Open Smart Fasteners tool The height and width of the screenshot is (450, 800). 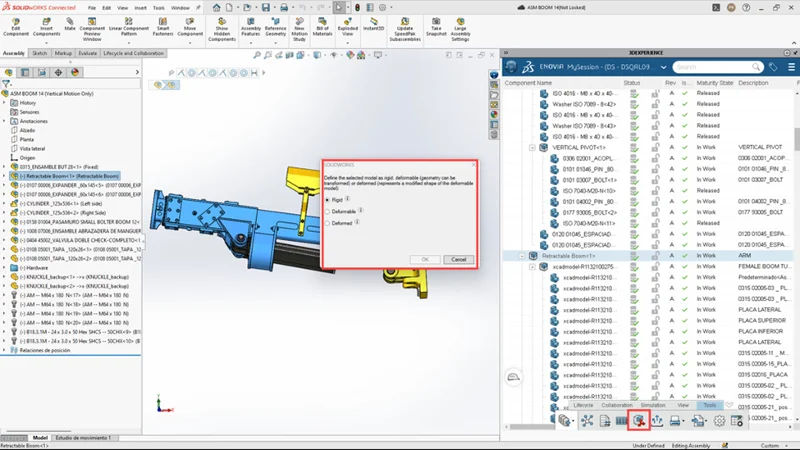[163, 24]
